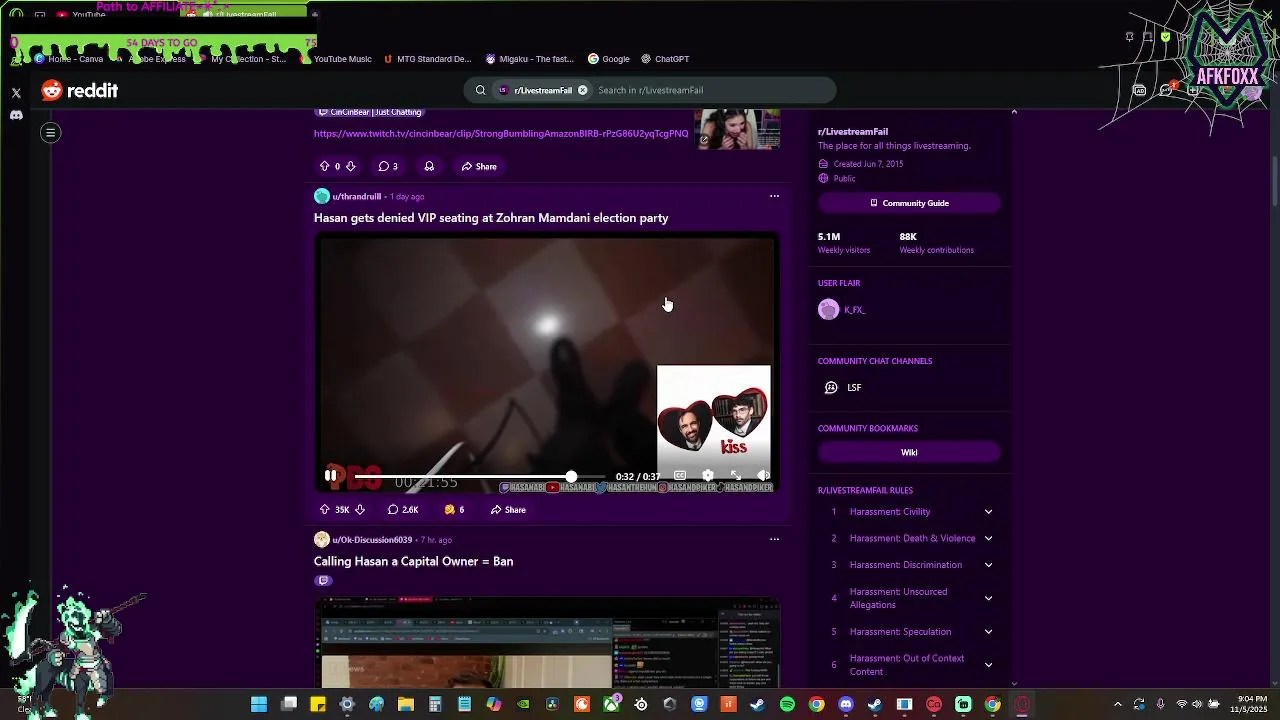Open the Reddit chat icon in header
This screenshot has height=720, width=1280.
point(1166,90)
